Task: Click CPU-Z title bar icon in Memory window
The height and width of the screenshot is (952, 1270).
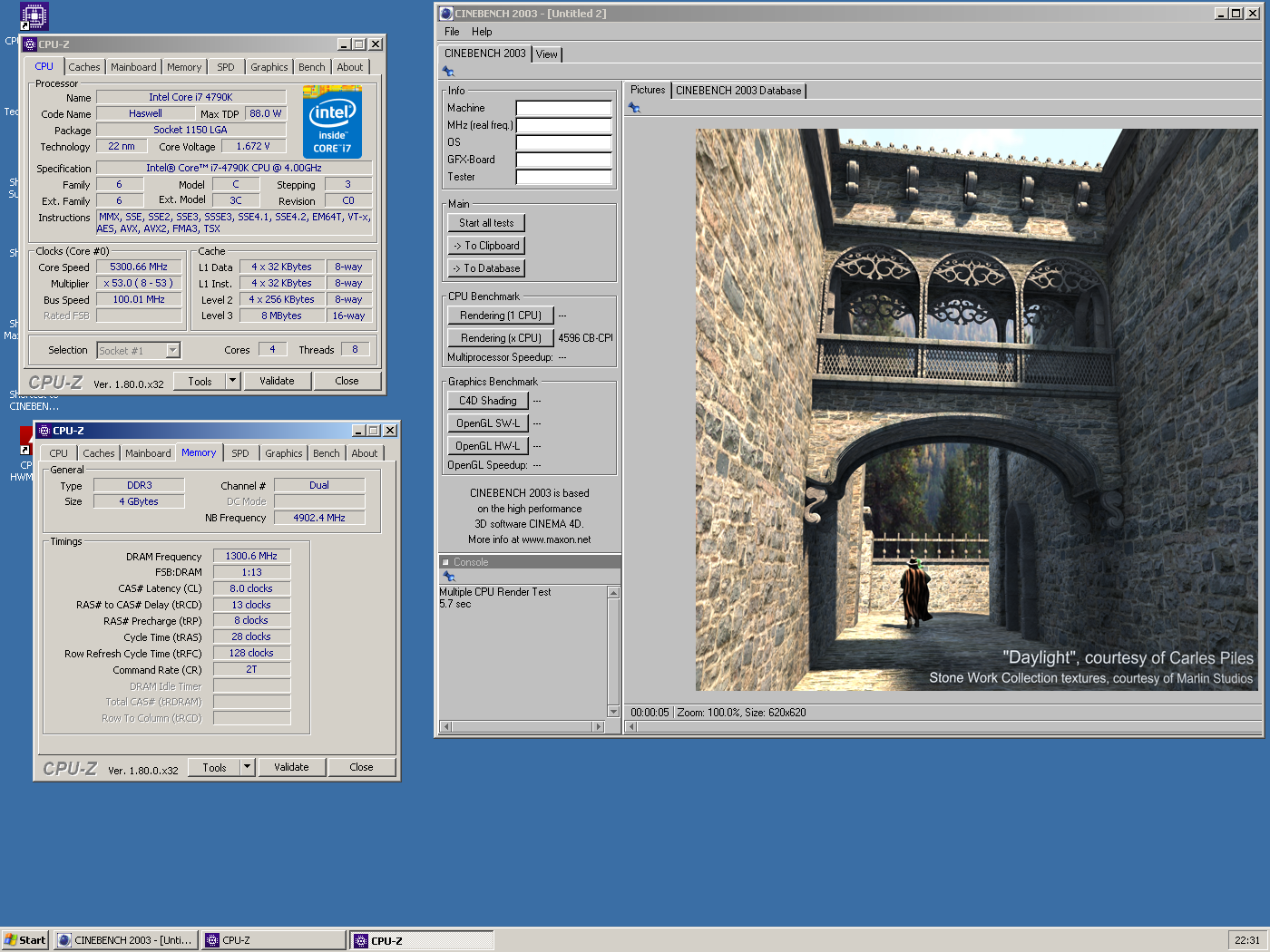Action: click(44, 431)
